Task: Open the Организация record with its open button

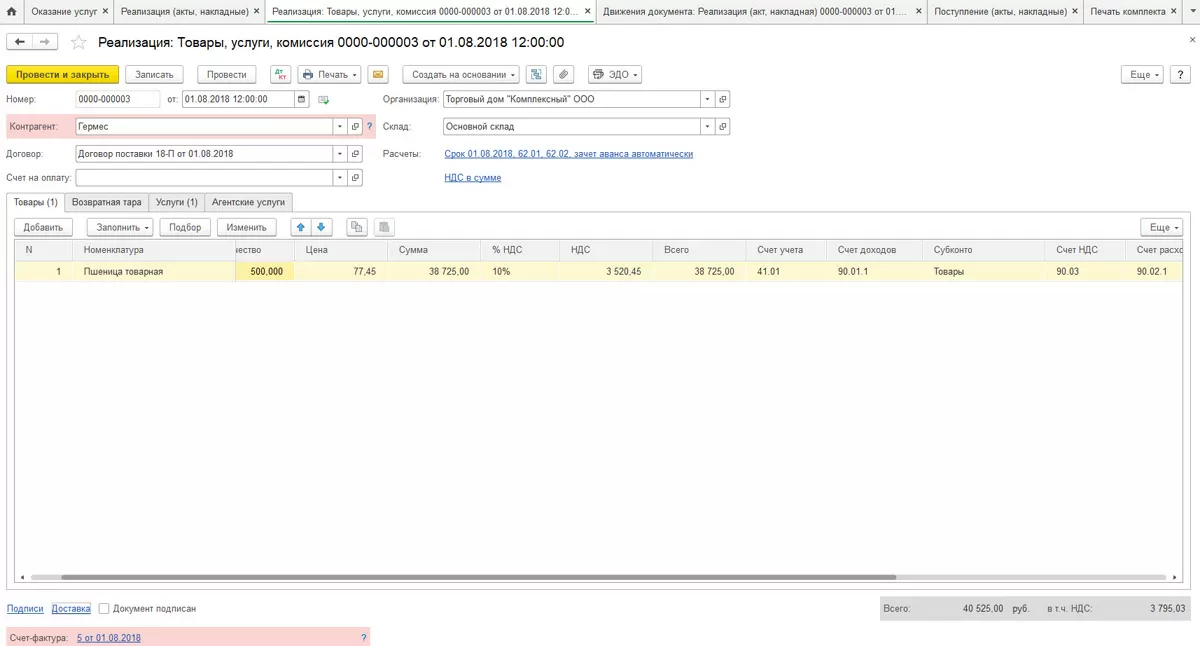Action: [722, 99]
